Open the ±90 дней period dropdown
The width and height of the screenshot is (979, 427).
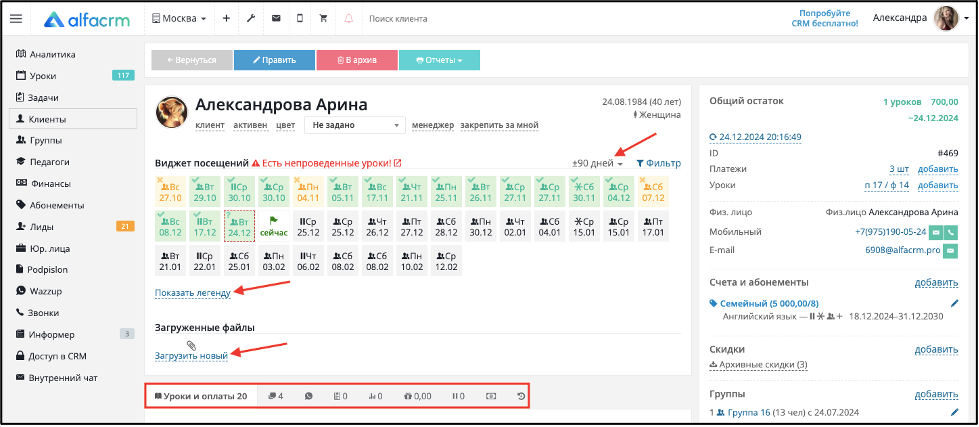pos(598,164)
